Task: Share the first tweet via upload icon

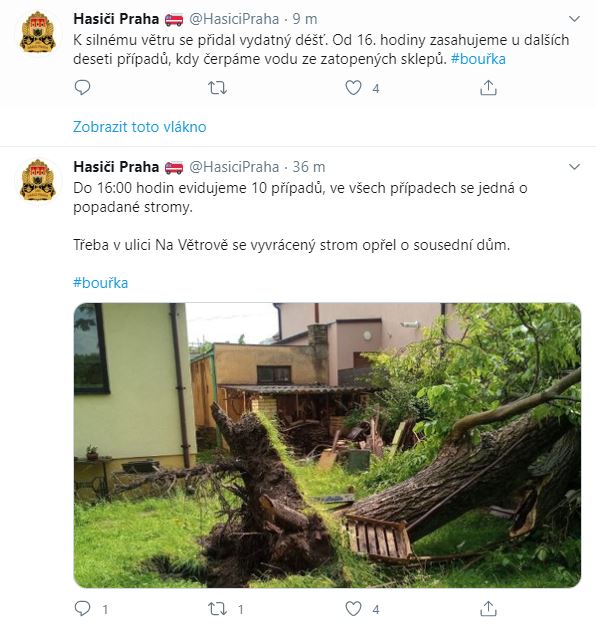Action: tap(488, 87)
